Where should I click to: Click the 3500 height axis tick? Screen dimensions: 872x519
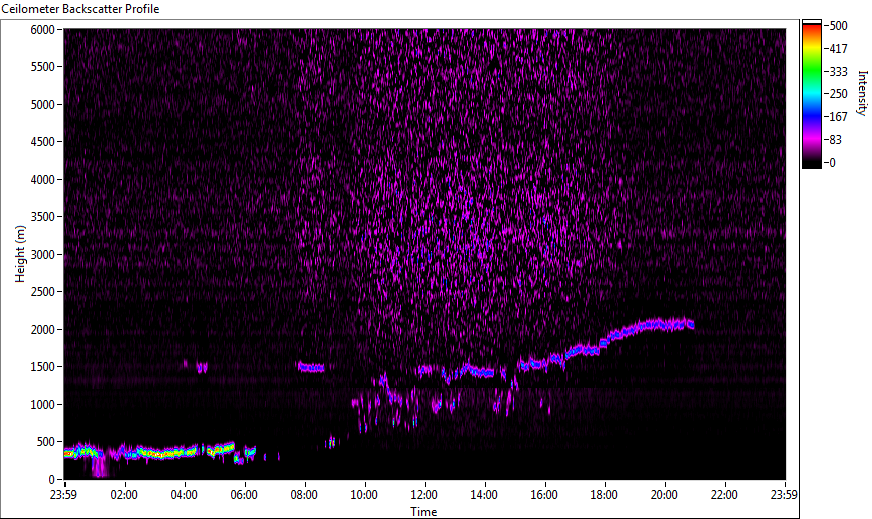click(x=43, y=217)
